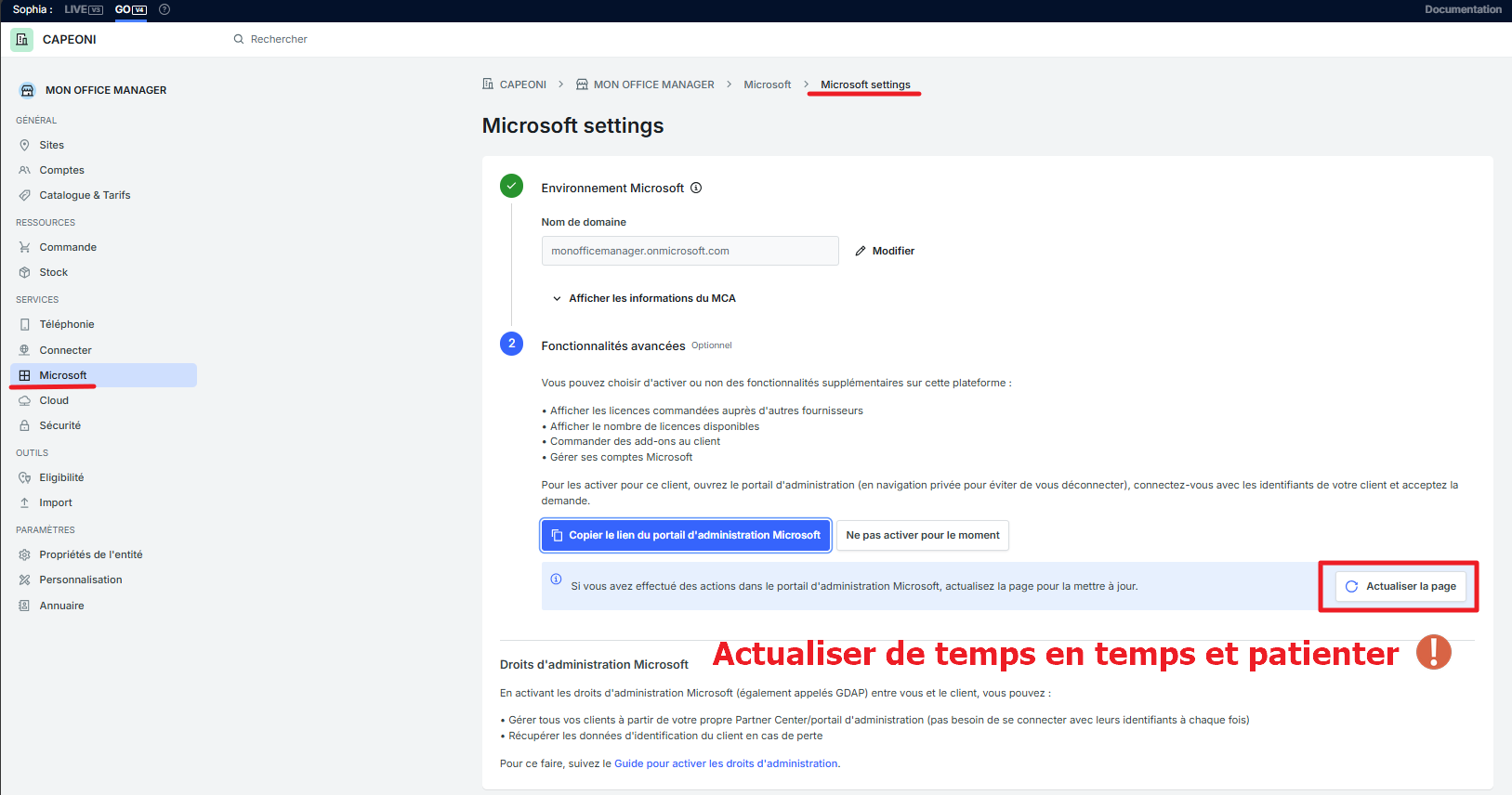
Task: Click the Stock box icon
Action: [x=25, y=272]
